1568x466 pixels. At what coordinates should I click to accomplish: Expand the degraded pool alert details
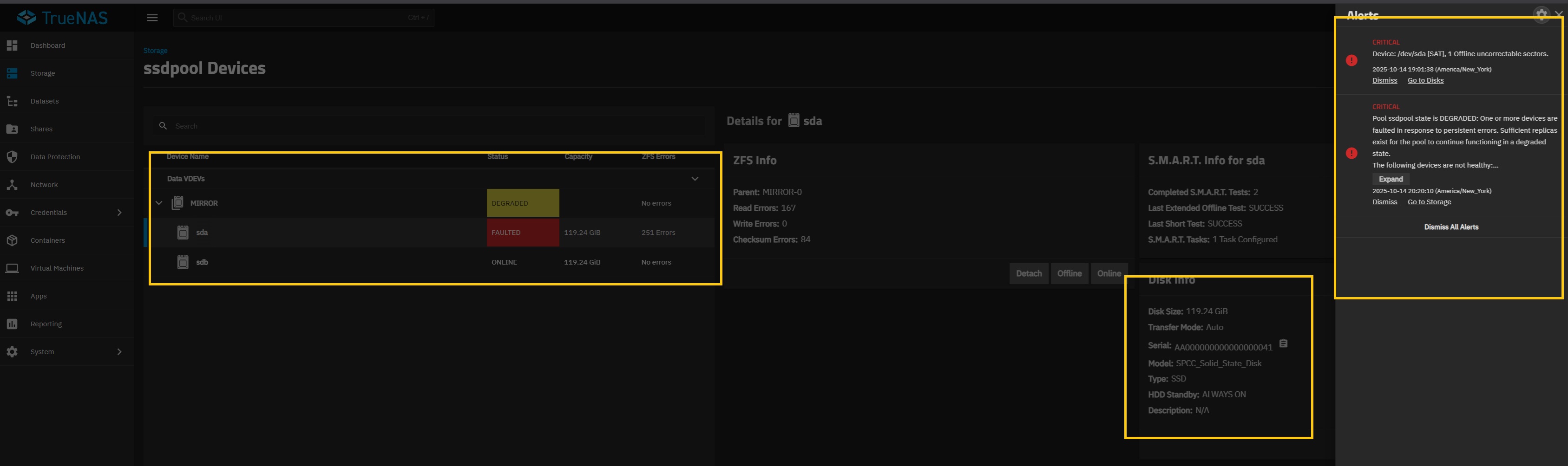click(x=1390, y=179)
